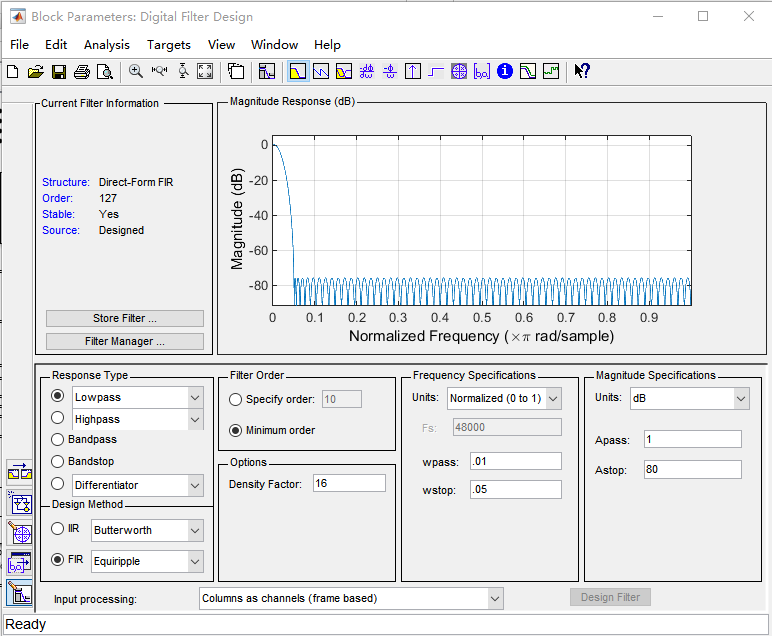772x636 pixels.
Task: Click the Store Filter button
Action: coord(125,318)
